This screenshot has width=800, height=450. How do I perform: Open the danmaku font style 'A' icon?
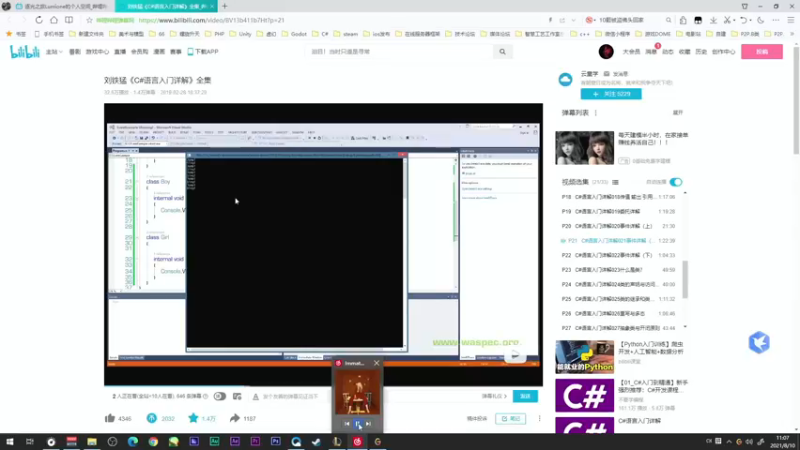coord(256,396)
